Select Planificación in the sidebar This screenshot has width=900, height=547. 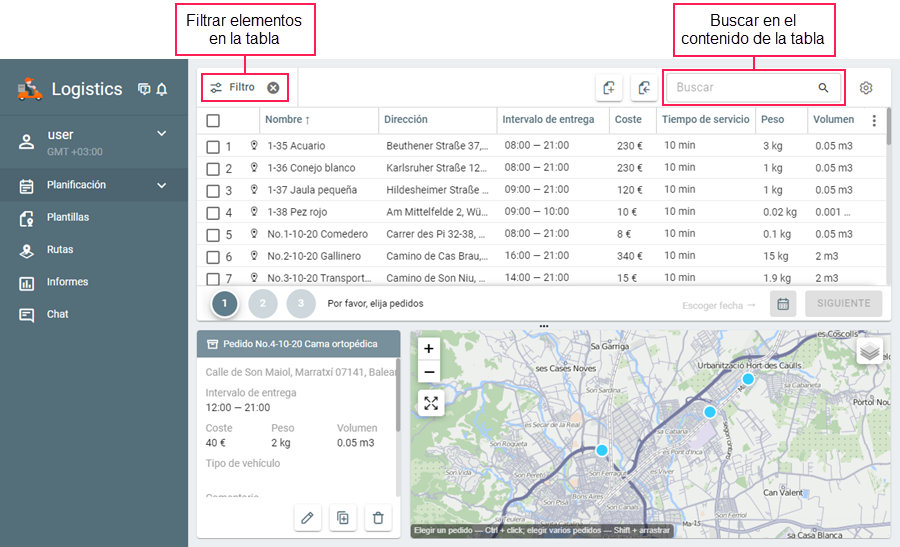click(76, 185)
